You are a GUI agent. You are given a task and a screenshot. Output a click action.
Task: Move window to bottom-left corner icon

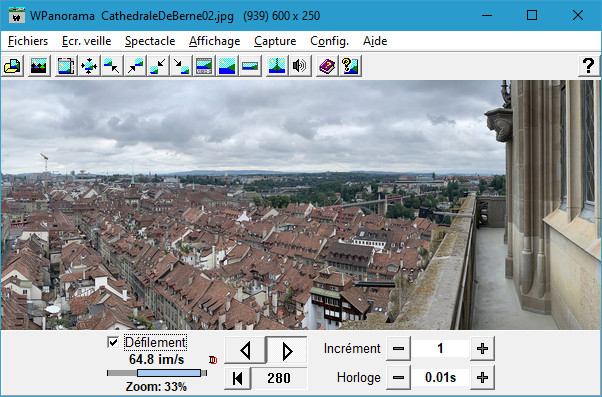(158, 66)
